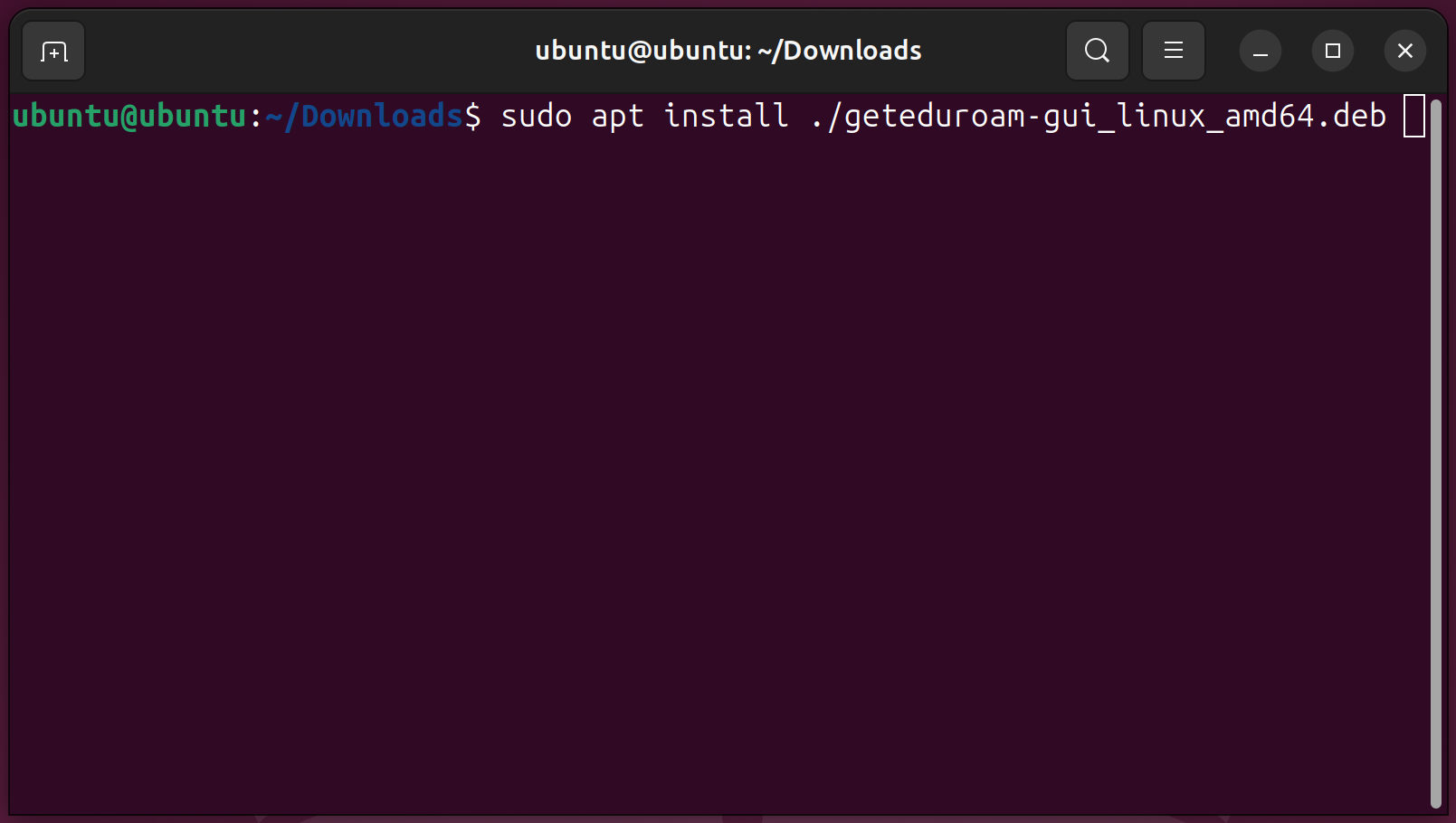Open the hamburger main menu
Viewport: 1456px width, 823px height.
1173,51
